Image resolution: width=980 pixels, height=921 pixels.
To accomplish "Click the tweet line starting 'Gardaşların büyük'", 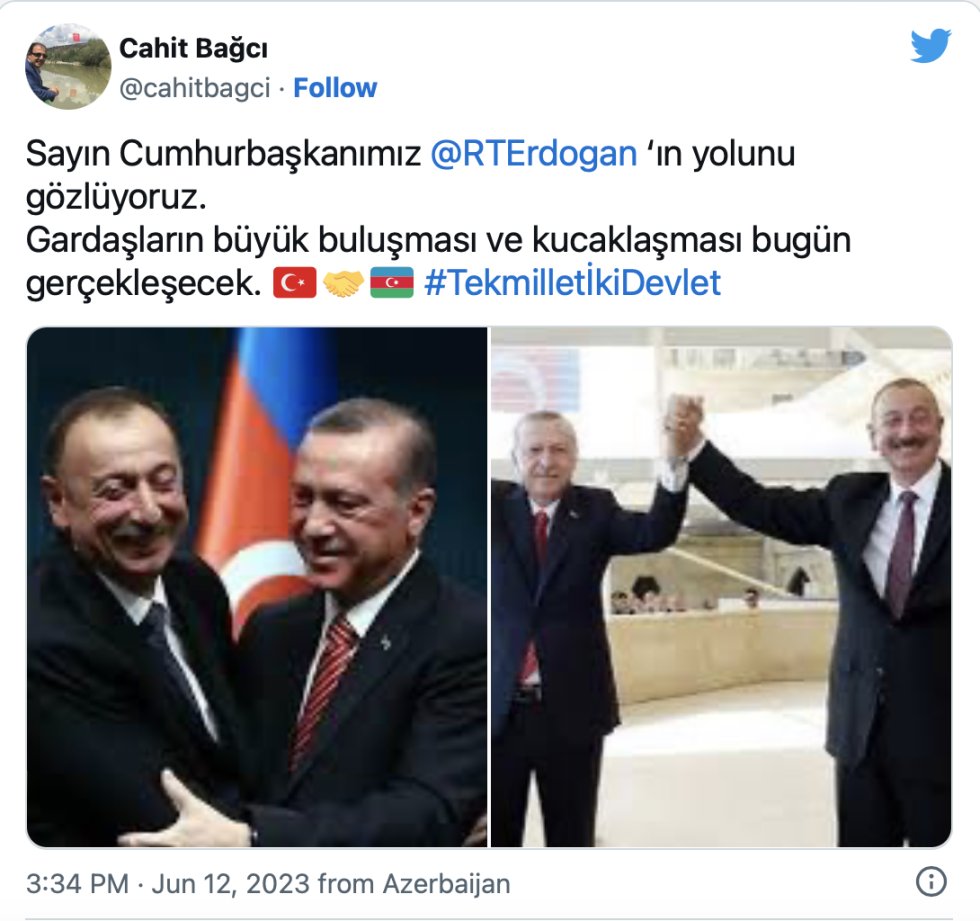I will pos(439,240).
